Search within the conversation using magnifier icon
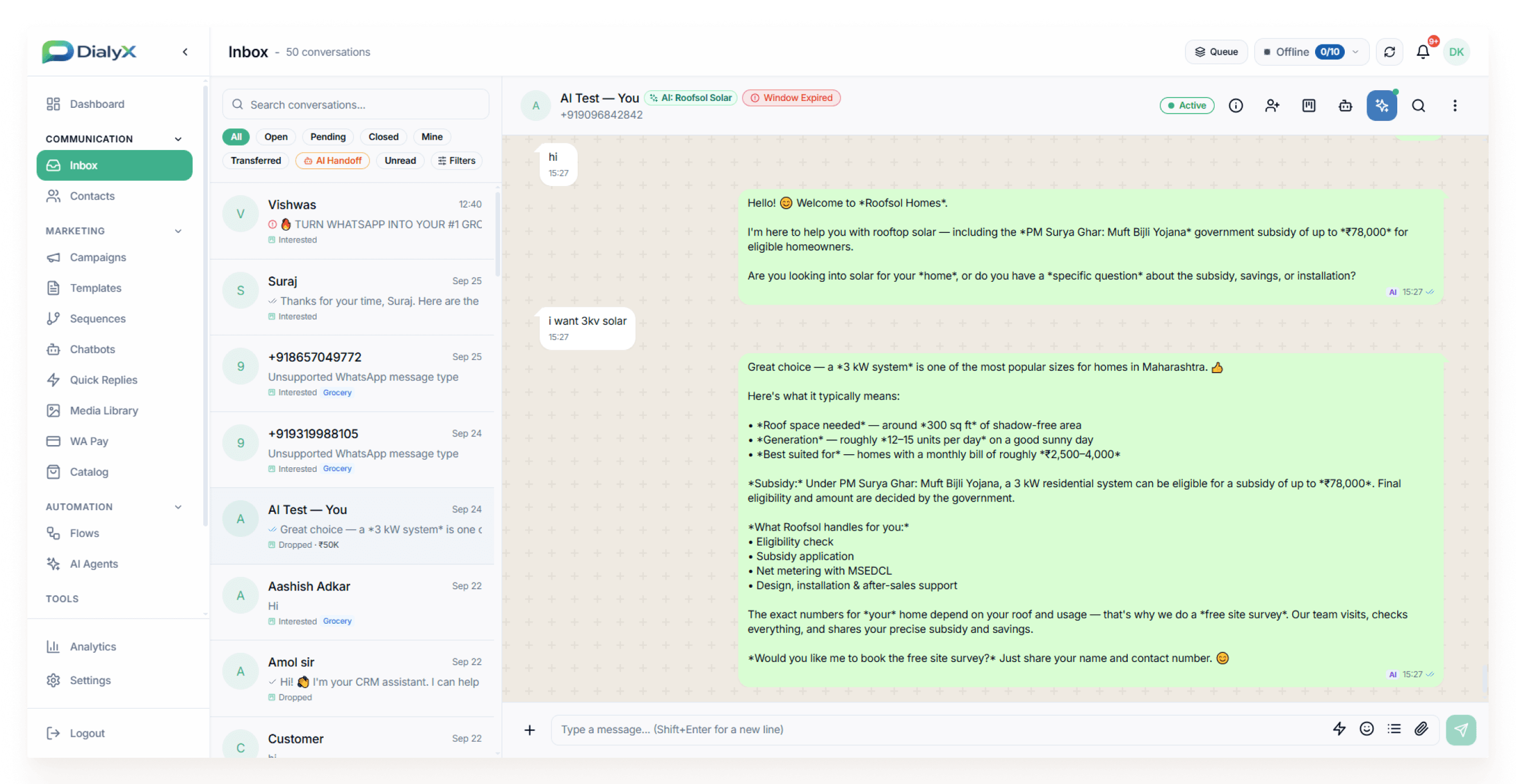Screen dimensions: 1516x784 tap(1418, 106)
